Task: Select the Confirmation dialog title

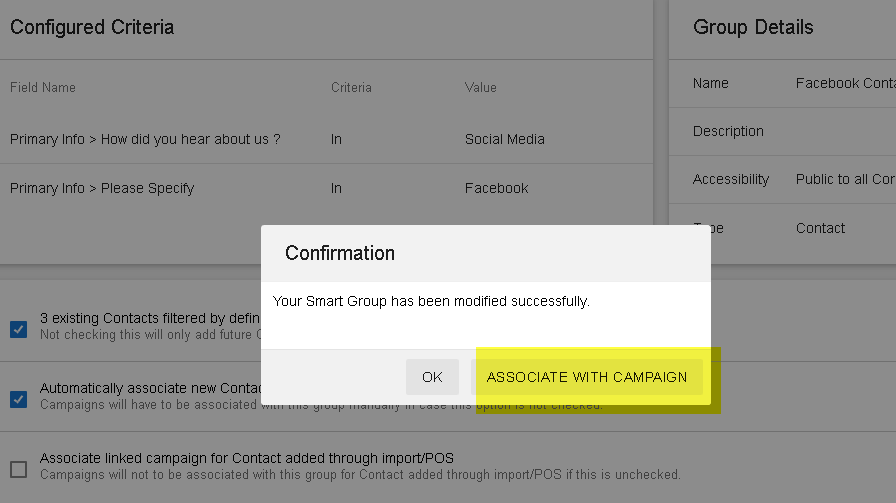Action: 340,253
